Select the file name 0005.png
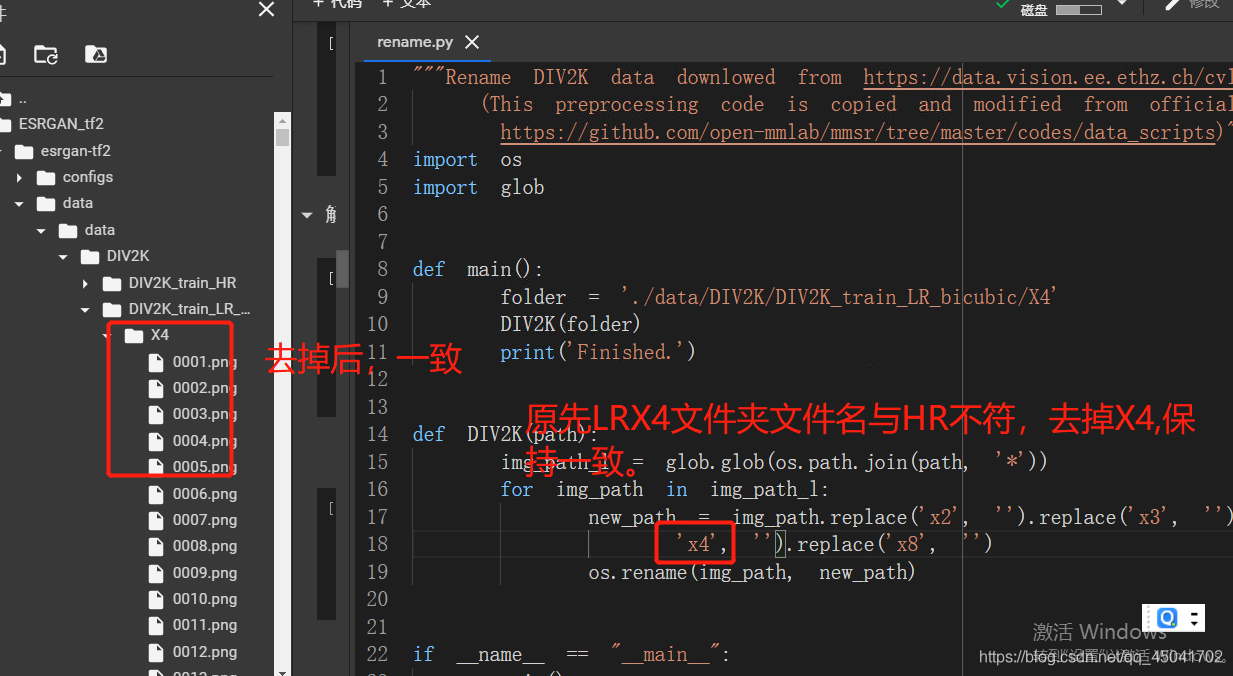1233x676 pixels. click(x=205, y=467)
